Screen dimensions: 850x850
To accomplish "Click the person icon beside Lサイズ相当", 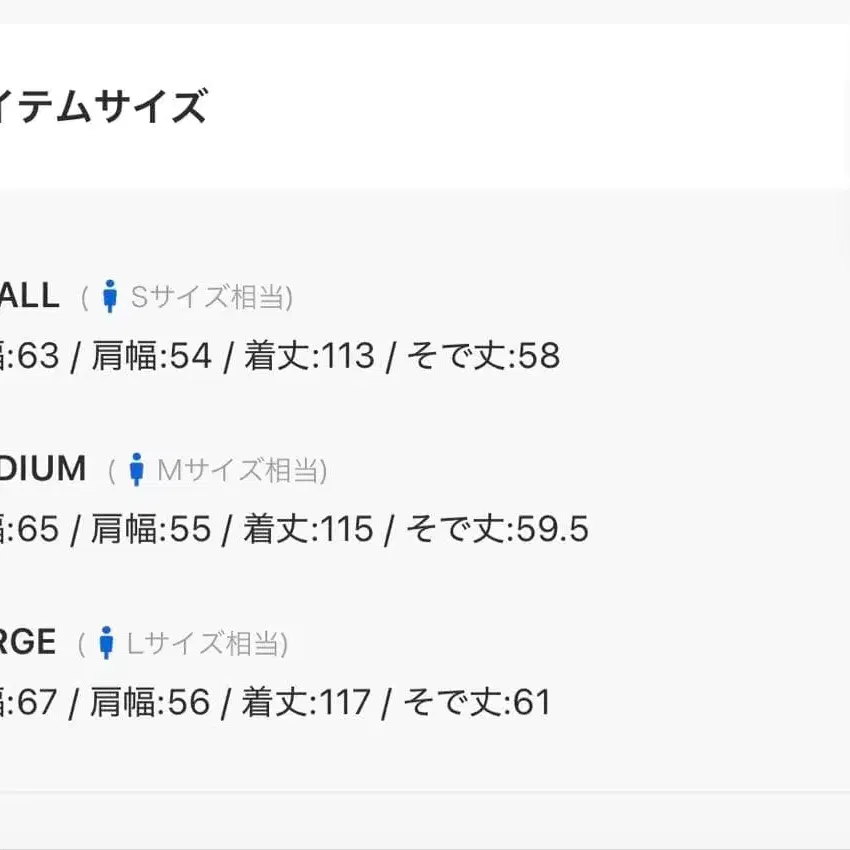I will pos(106,643).
